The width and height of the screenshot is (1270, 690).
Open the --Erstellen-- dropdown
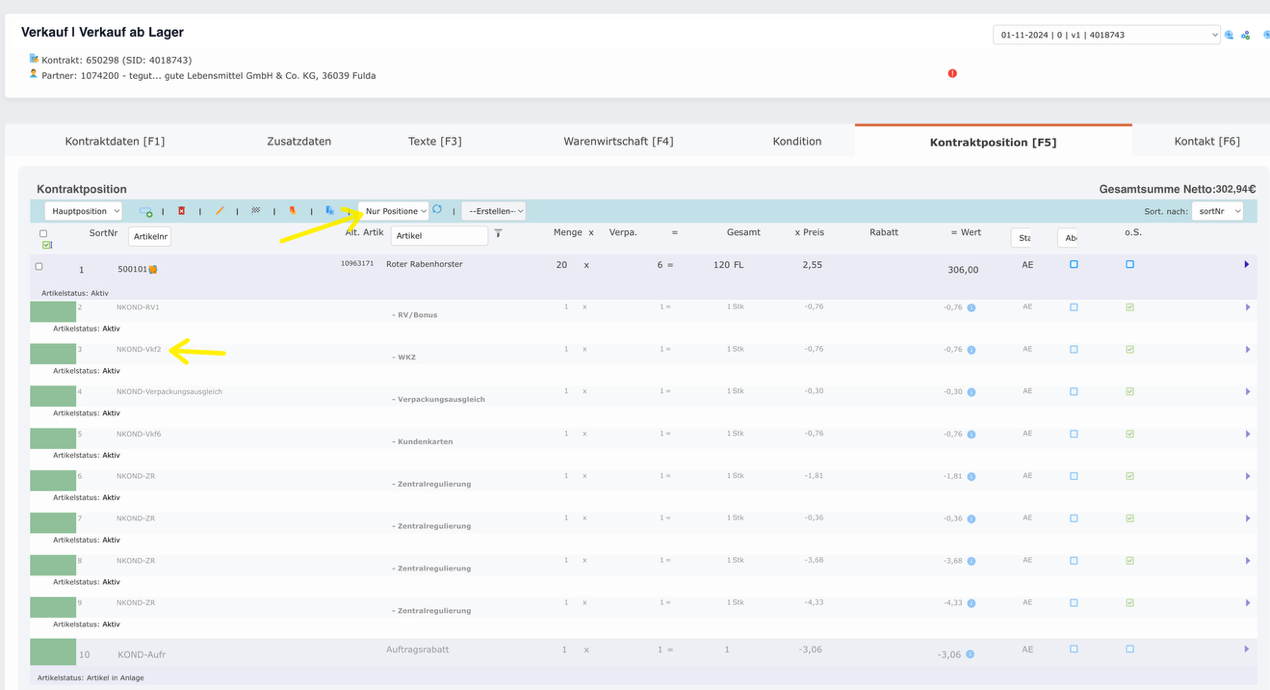[x=493, y=211]
